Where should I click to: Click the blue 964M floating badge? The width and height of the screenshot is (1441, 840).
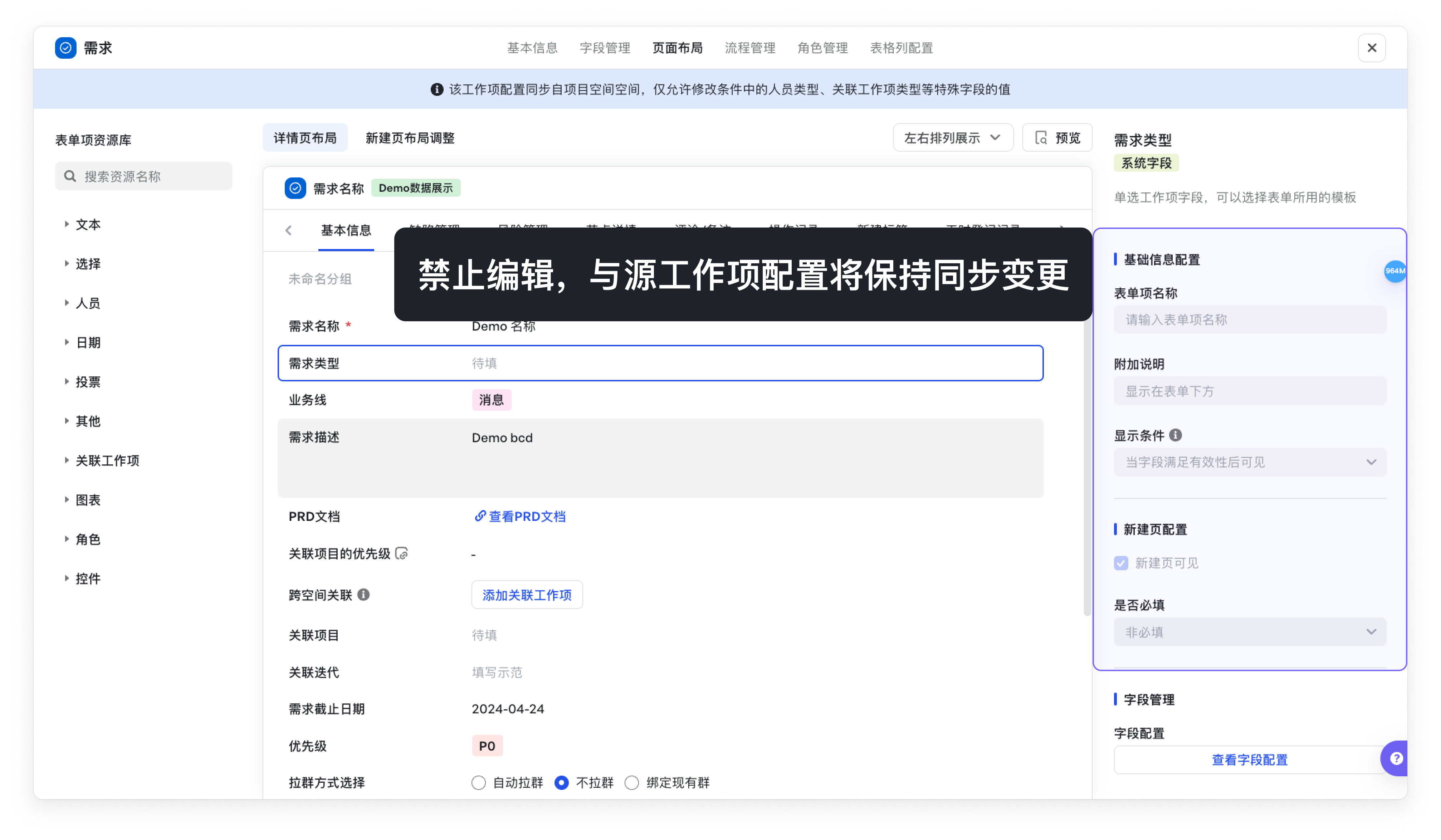pyautogui.click(x=1395, y=271)
